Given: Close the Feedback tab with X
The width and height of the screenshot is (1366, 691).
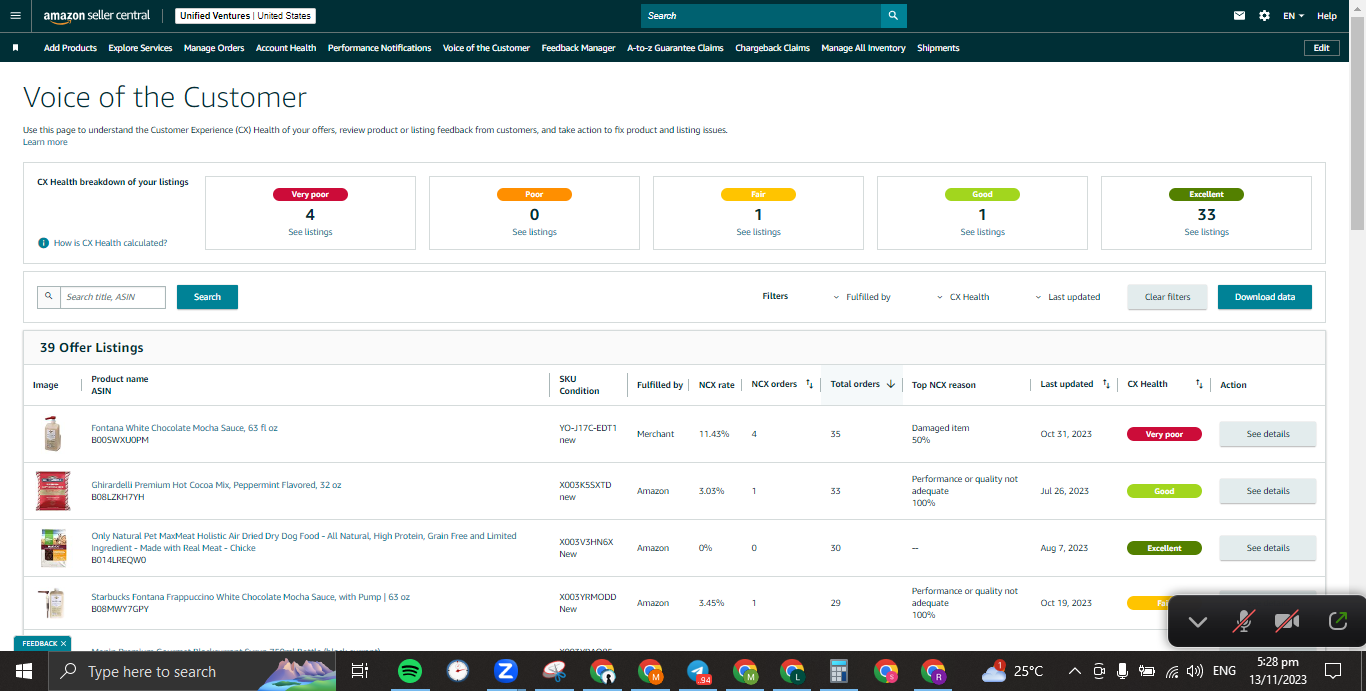Looking at the screenshot, I should coord(63,644).
